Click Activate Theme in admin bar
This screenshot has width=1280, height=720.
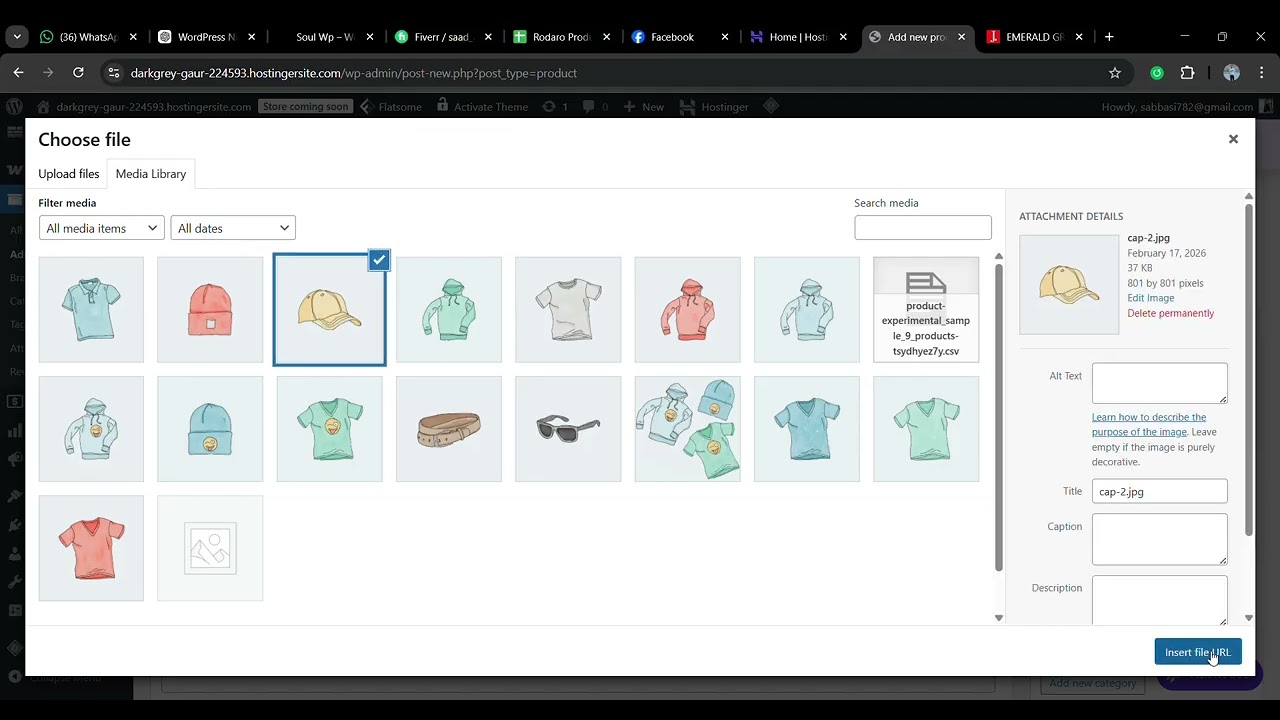(x=481, y=107)
